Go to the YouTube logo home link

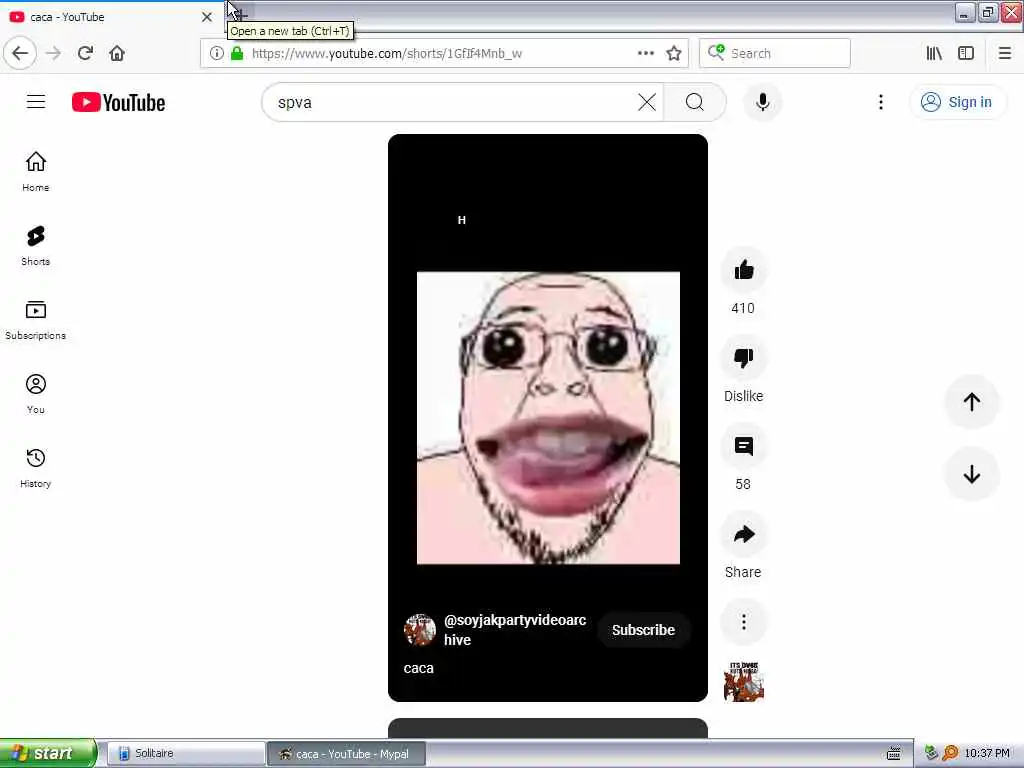pos(118,103)
